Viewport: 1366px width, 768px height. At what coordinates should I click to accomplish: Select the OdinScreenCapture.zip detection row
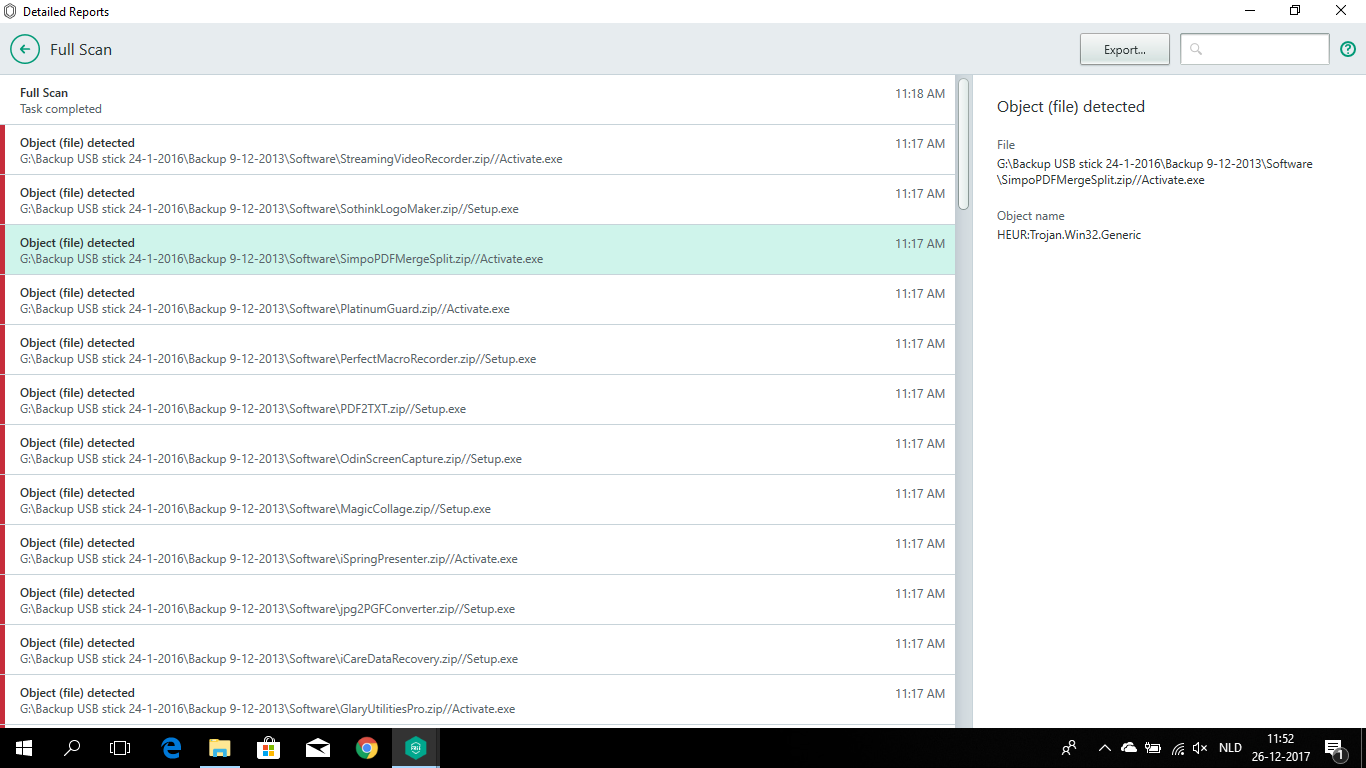pos(478,450)
